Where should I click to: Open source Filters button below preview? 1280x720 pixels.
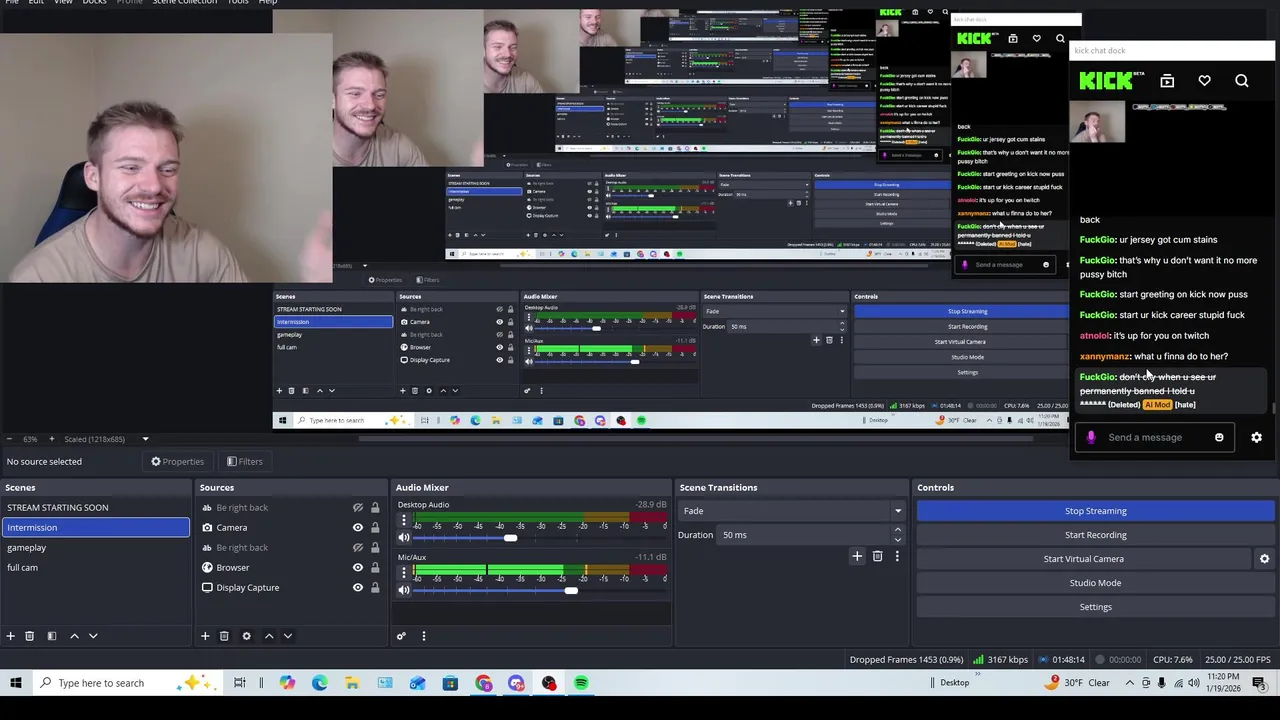(244, 461)
